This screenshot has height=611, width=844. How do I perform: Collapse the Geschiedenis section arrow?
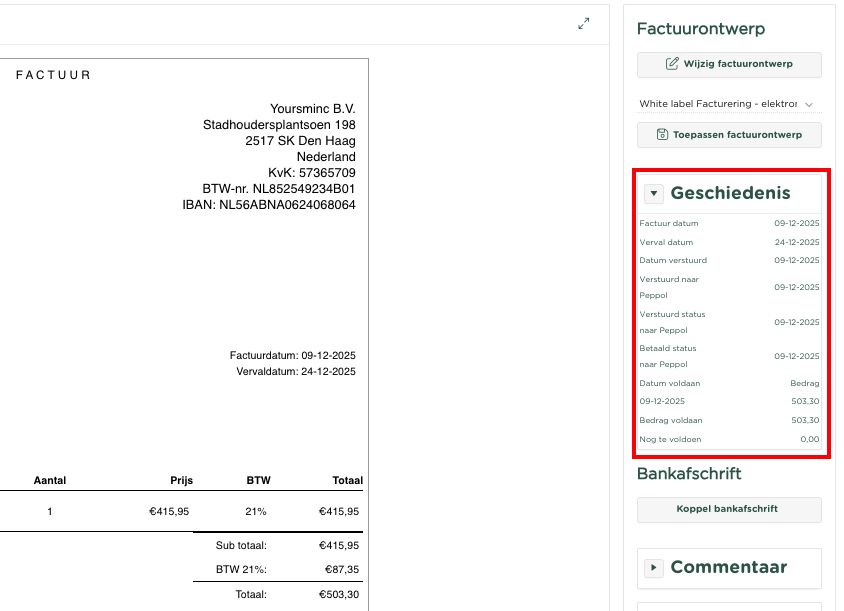pyautogui.click(x=654, y=194)
